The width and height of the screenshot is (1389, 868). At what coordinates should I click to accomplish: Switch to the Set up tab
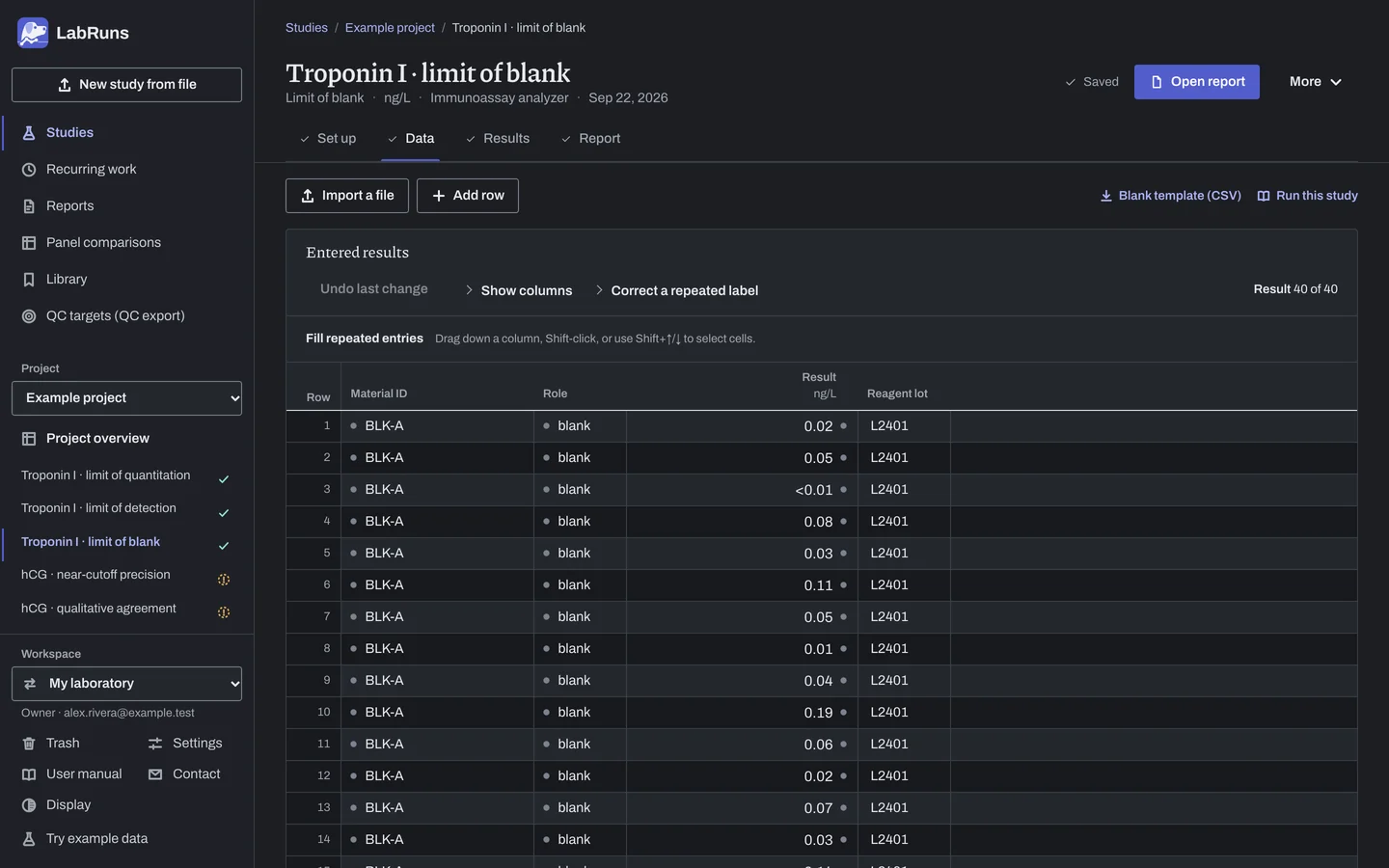[328, 139]
